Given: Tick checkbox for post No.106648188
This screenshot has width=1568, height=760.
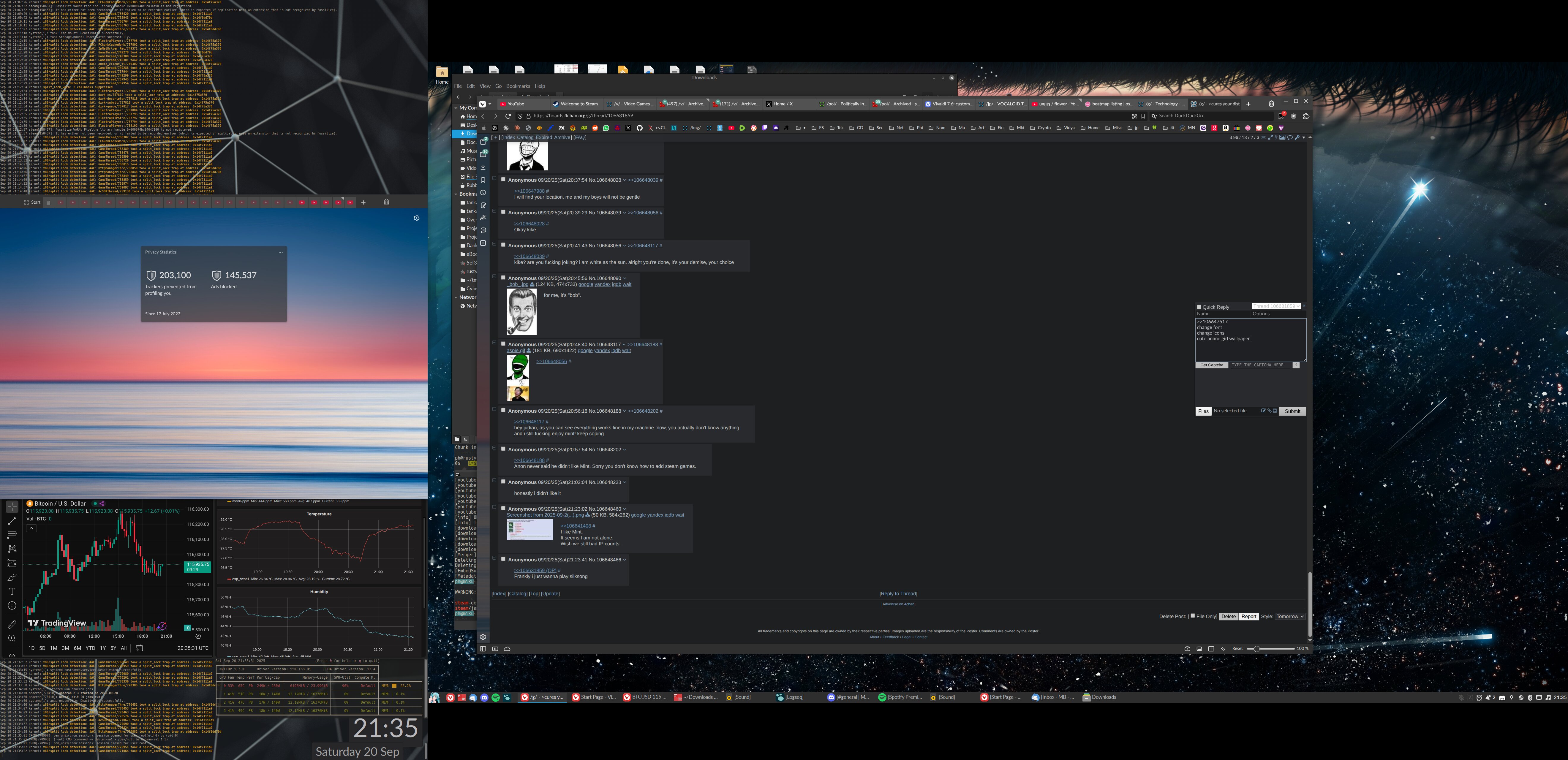Looking at the screenshot, I should pyautogui.click(x=503, y=410).
